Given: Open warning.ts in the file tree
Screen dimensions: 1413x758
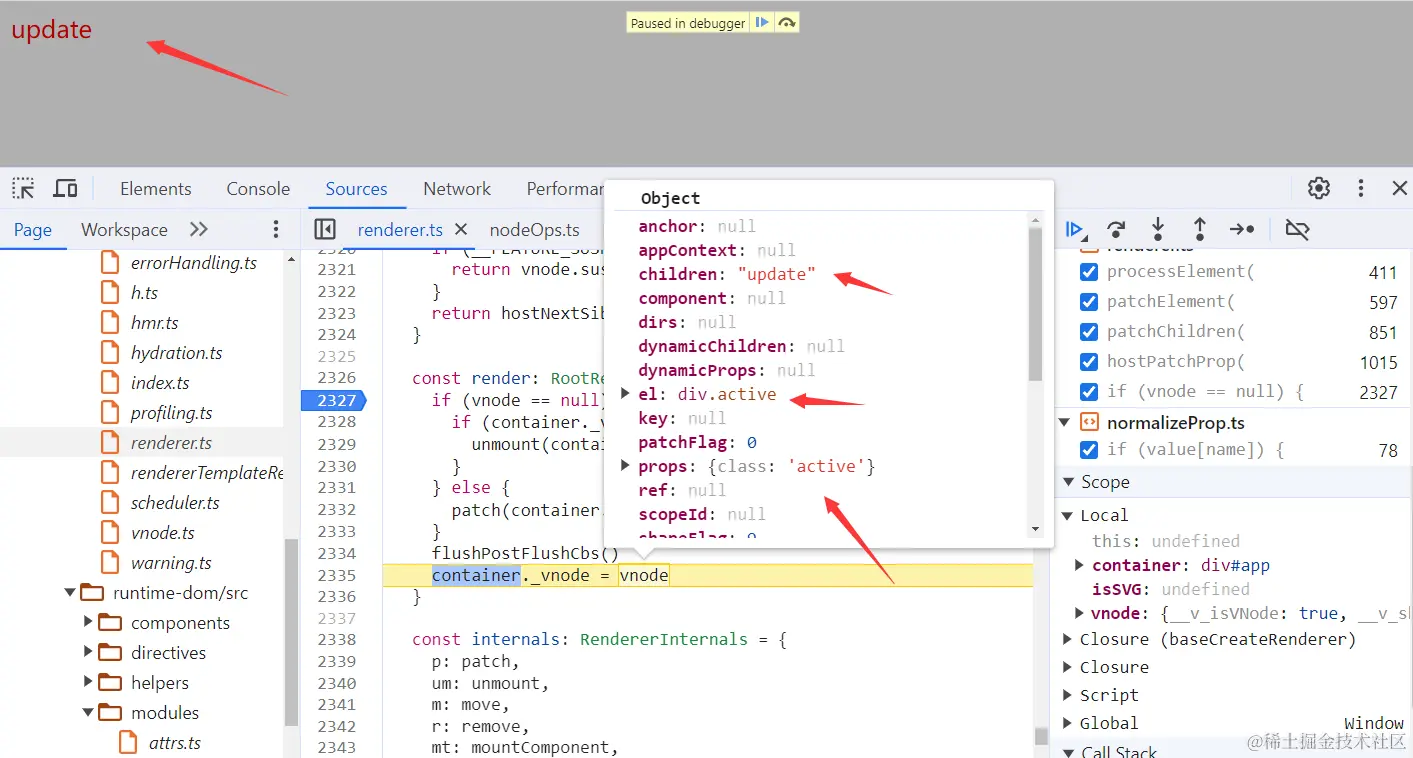Looking at the screenshot, I should coord(171,563).
